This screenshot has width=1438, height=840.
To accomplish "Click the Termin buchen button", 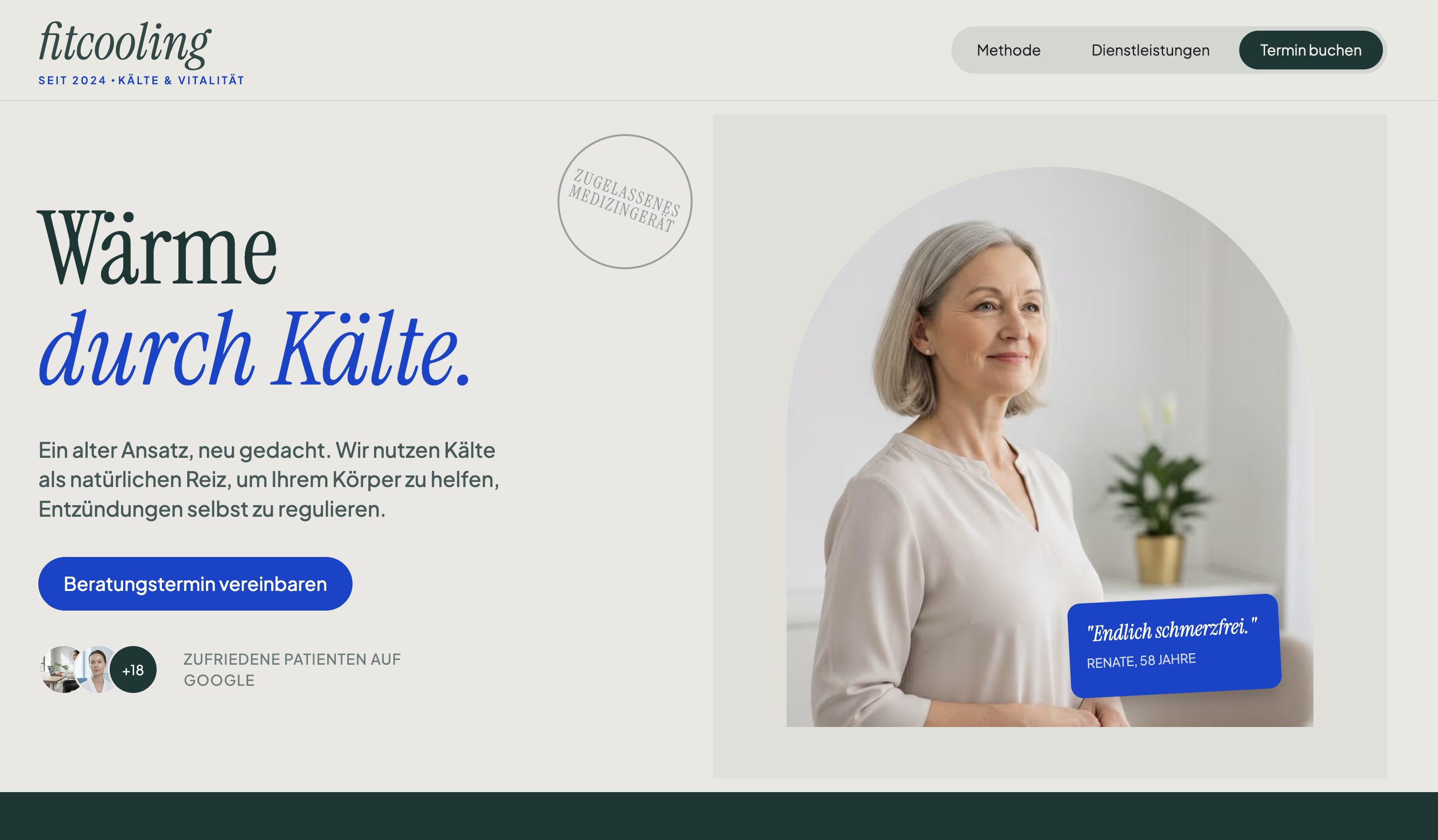I will tap(1310, 50).
